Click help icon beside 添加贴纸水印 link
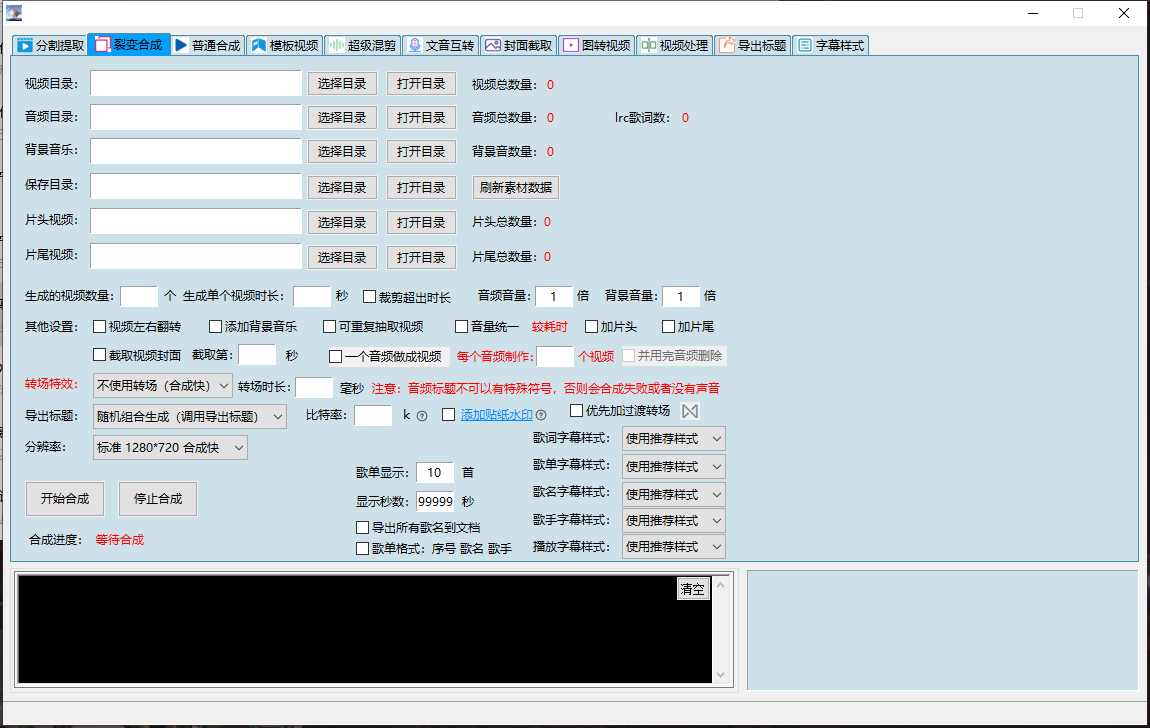Viewport: 1150px width, 728px height. tap(541, 416)
